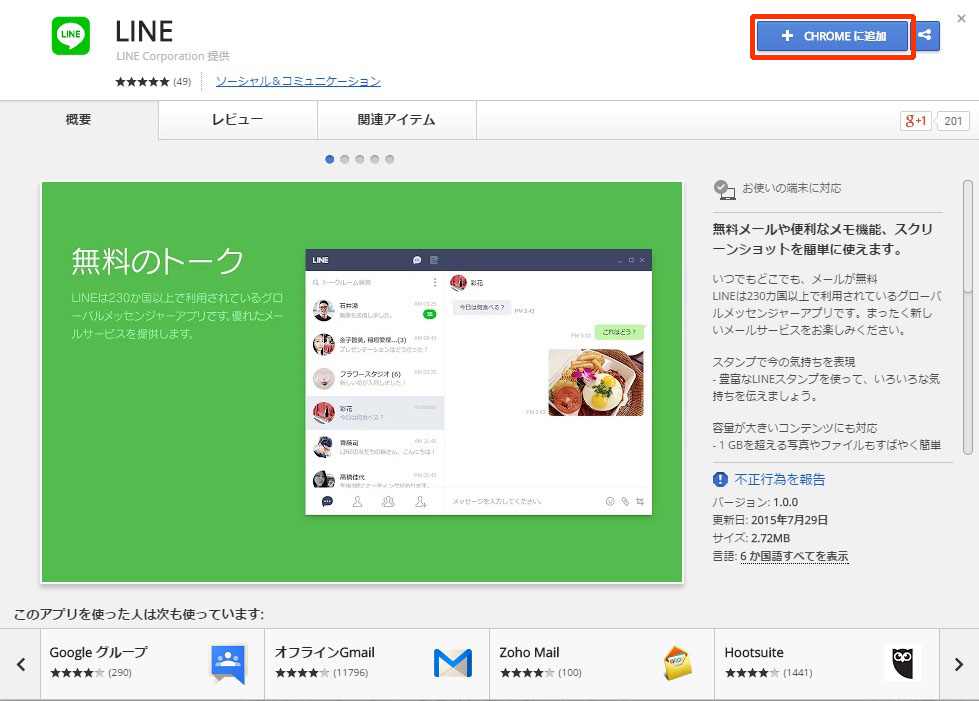The image size is (979, 701).
Task: Click the オフラインGmail (11796) rating stars
Action: coord(302,673)
